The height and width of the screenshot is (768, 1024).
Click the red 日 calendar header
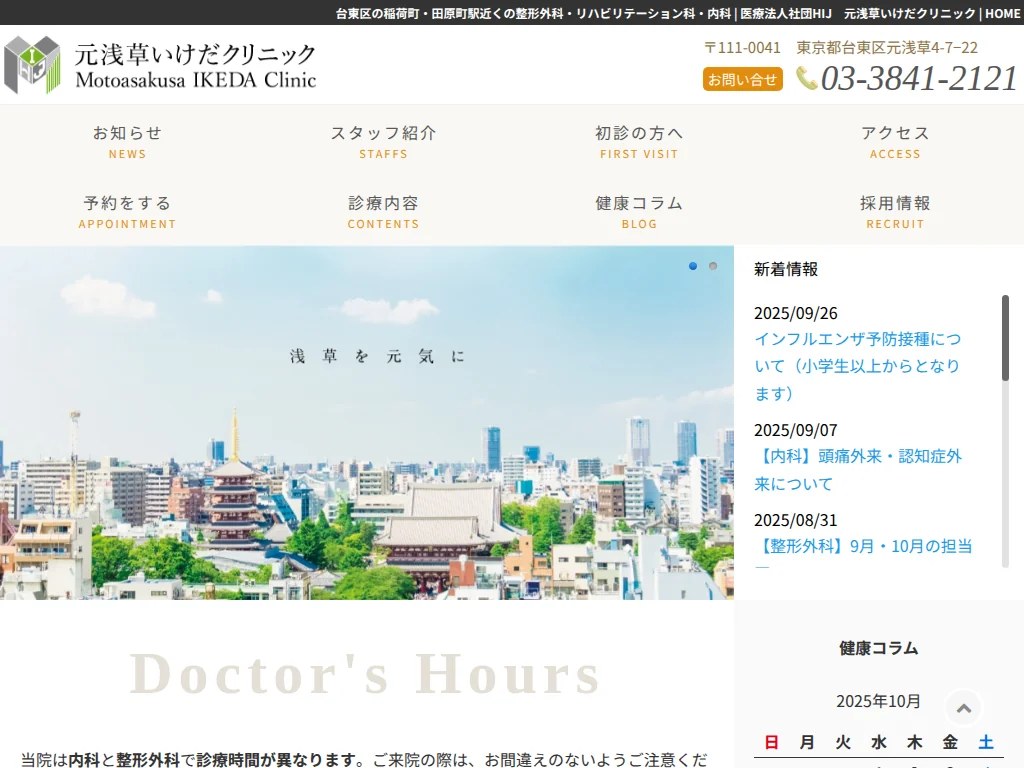tap(771, 742)
